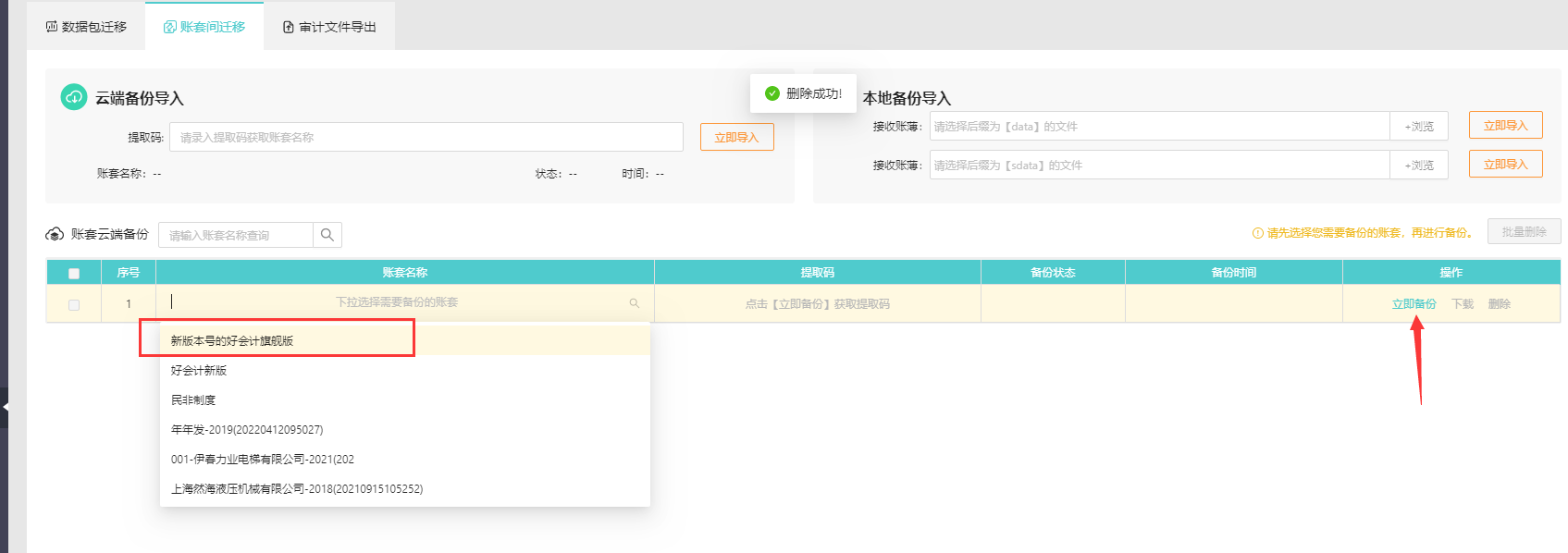The image size is (1568, 553).
Task: Open the 审计文件导出 tab
Action: pos(329,27)
